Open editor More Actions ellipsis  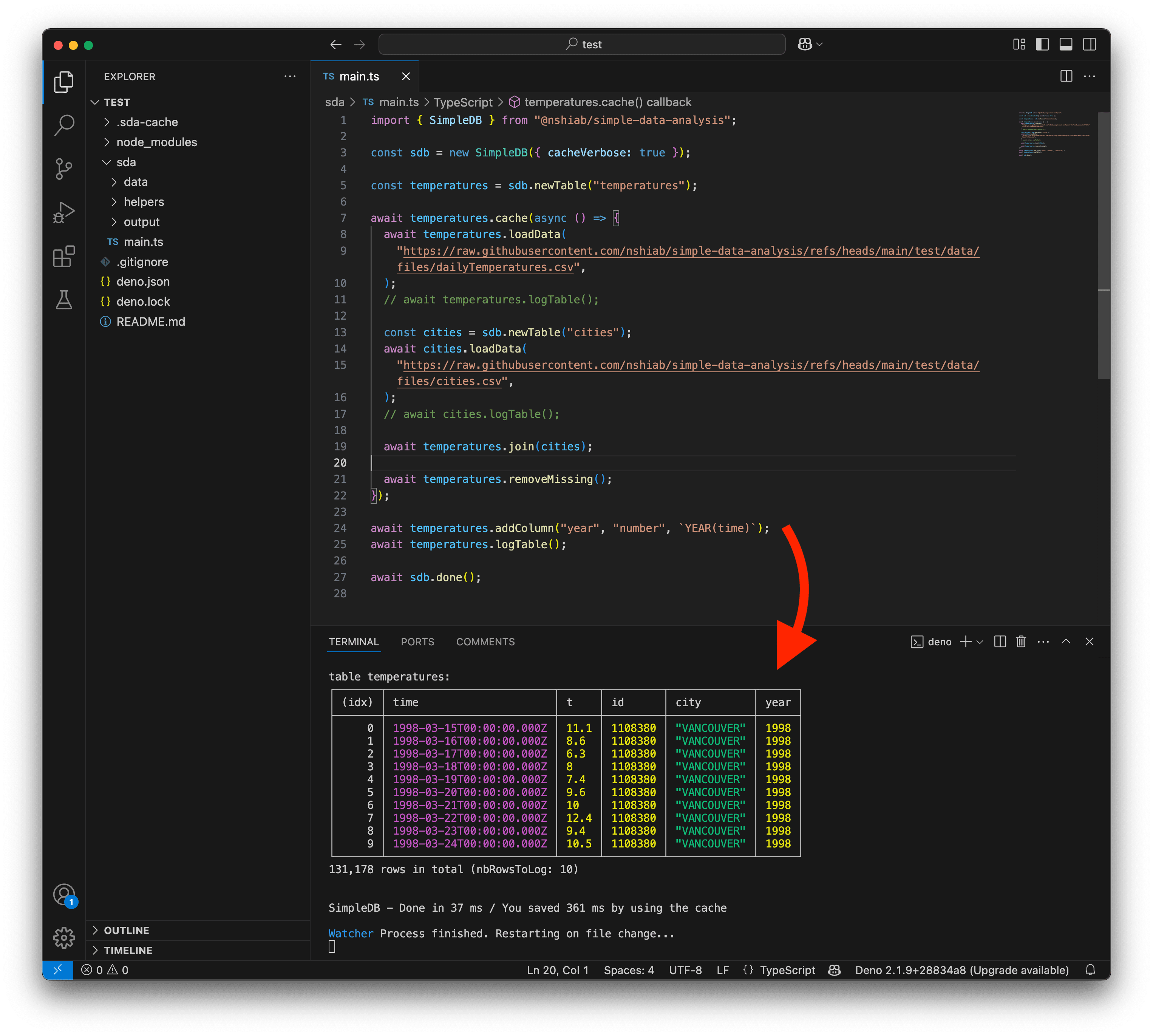tap(1089, 76)
